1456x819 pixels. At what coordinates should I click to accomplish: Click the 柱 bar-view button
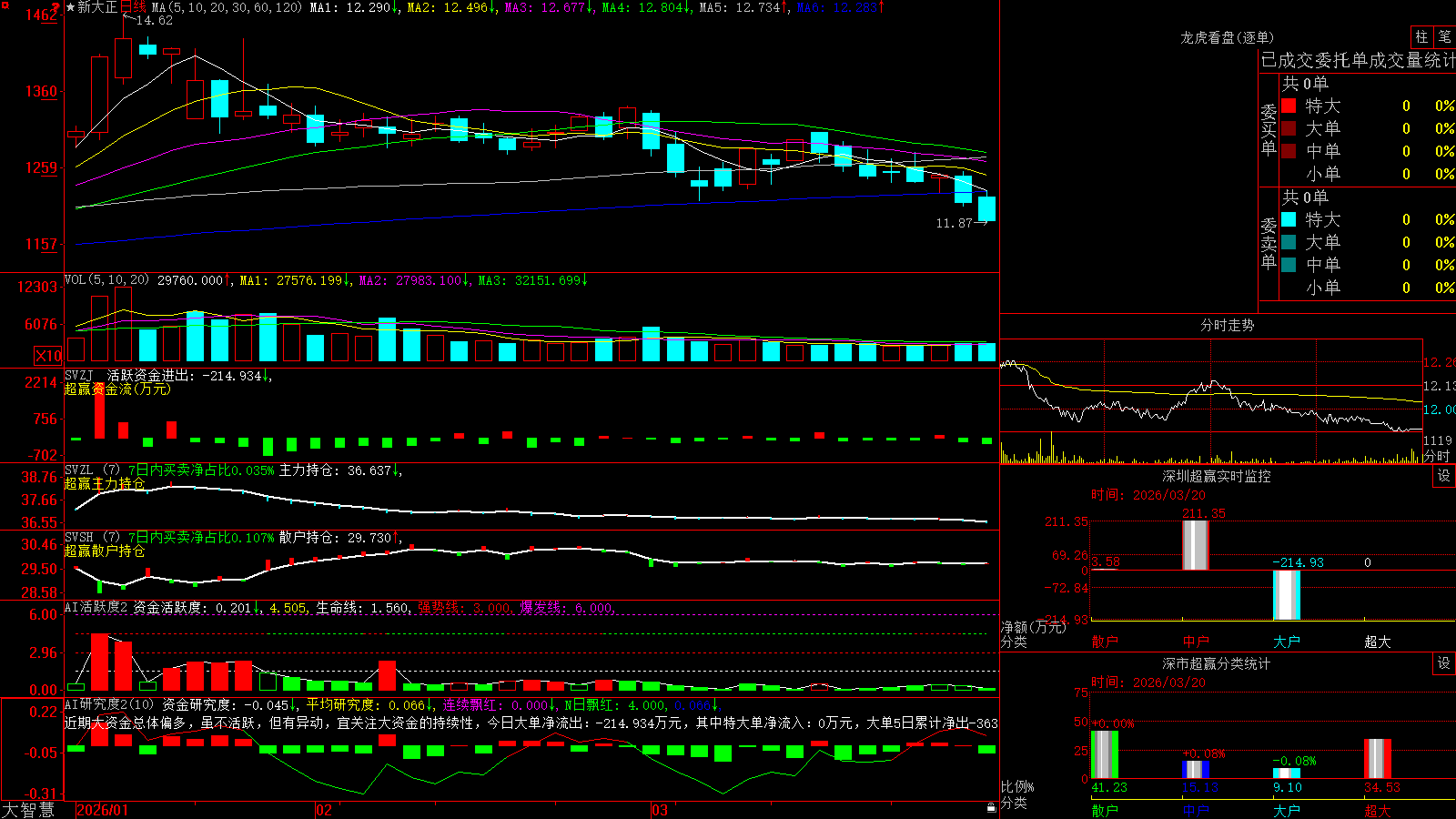(x=1421, y=36)
